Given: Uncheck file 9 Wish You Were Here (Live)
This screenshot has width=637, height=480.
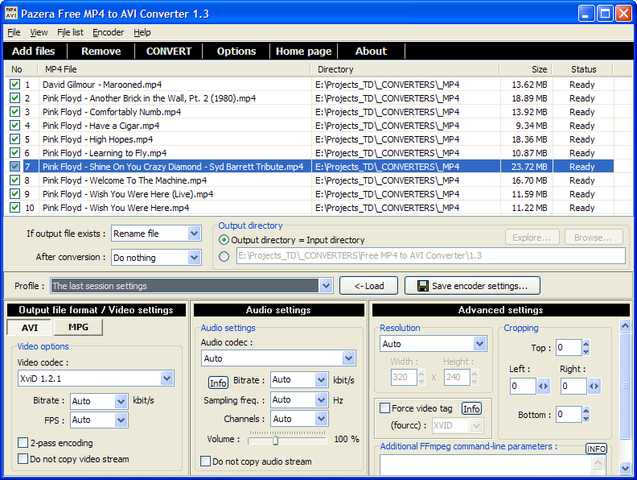Looking at the screenshot, I should point(15,194).
